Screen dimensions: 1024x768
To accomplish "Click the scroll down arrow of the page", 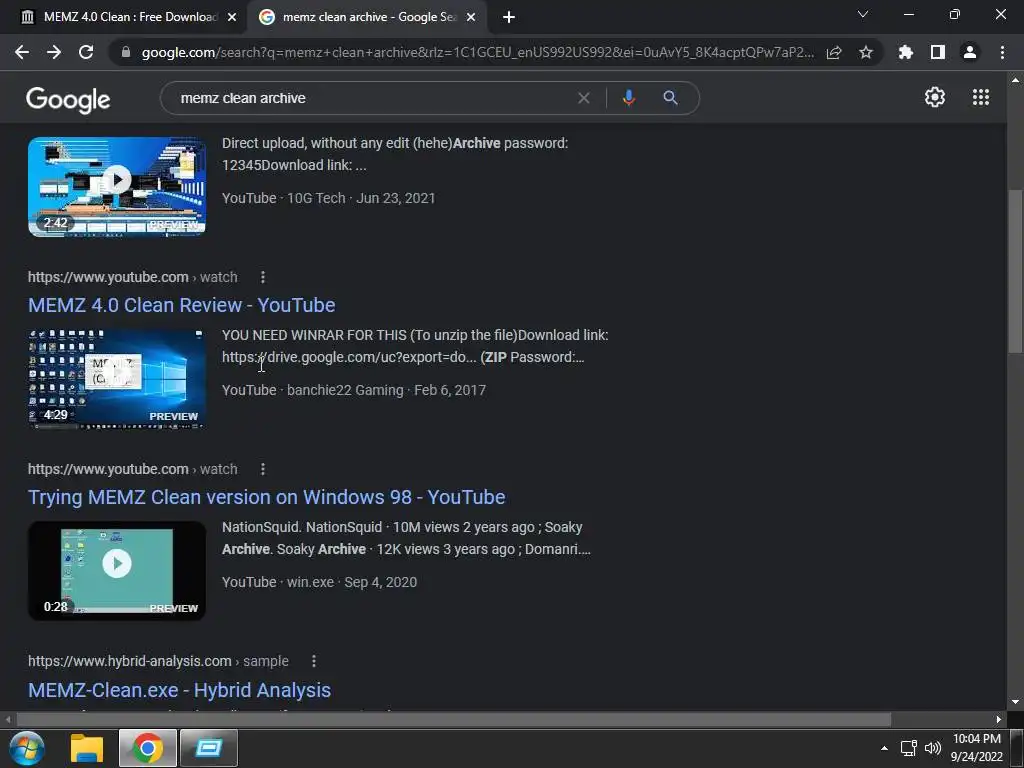I will pyautogui.click(x=1015, y=702).
